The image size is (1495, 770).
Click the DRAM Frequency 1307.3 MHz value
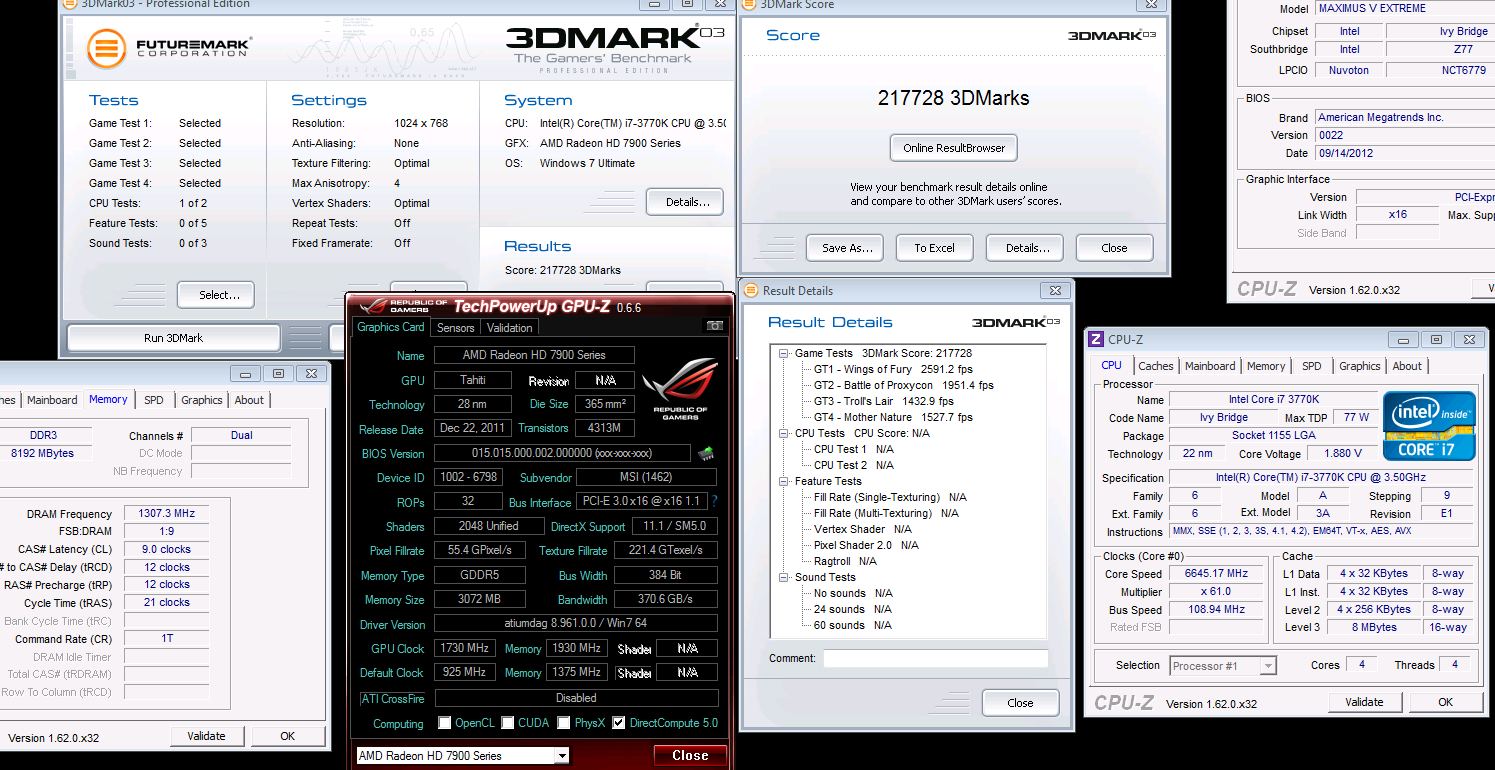(167, 514)
